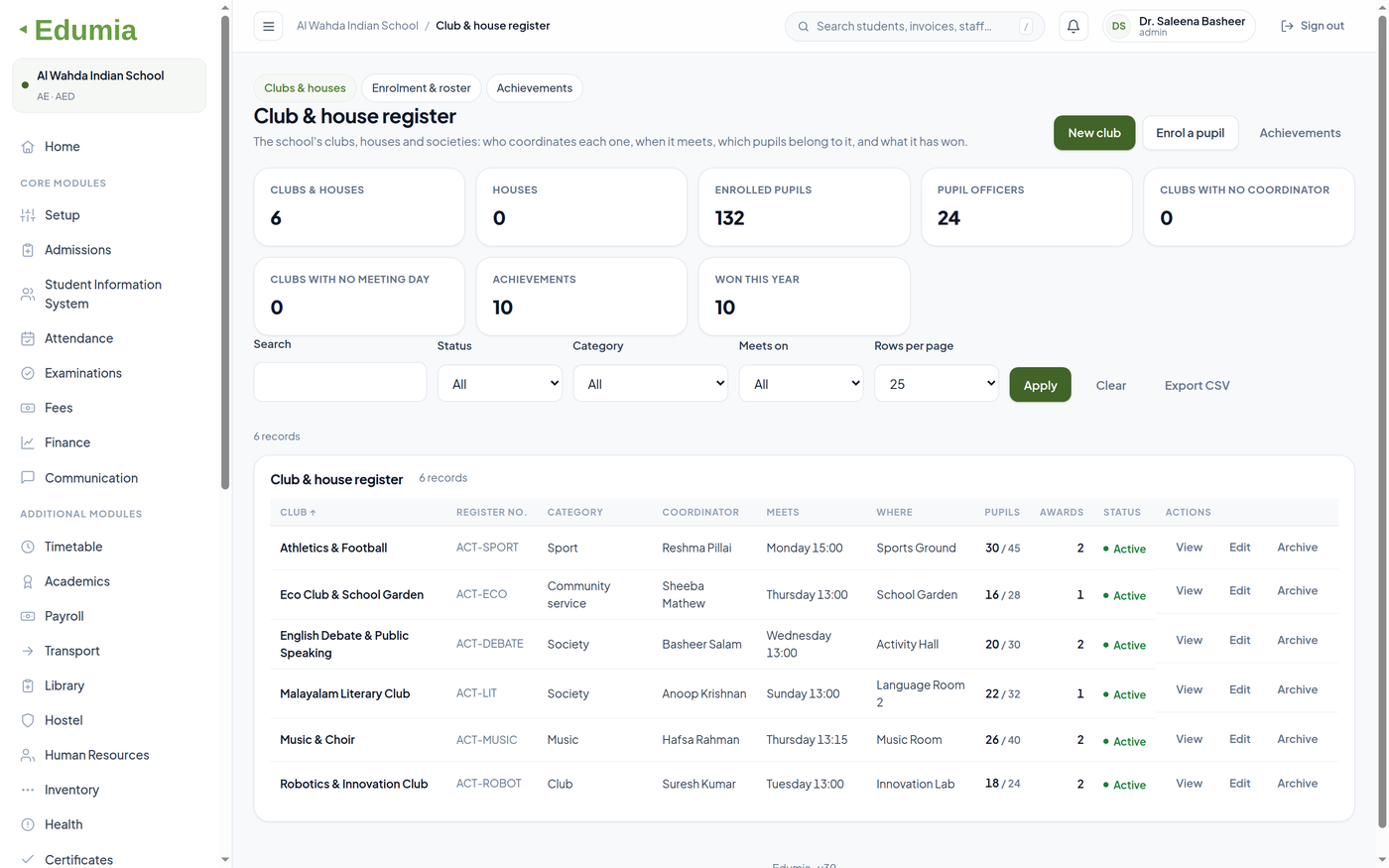
Task: Sort by the Club column header
Action: (298, 513)
